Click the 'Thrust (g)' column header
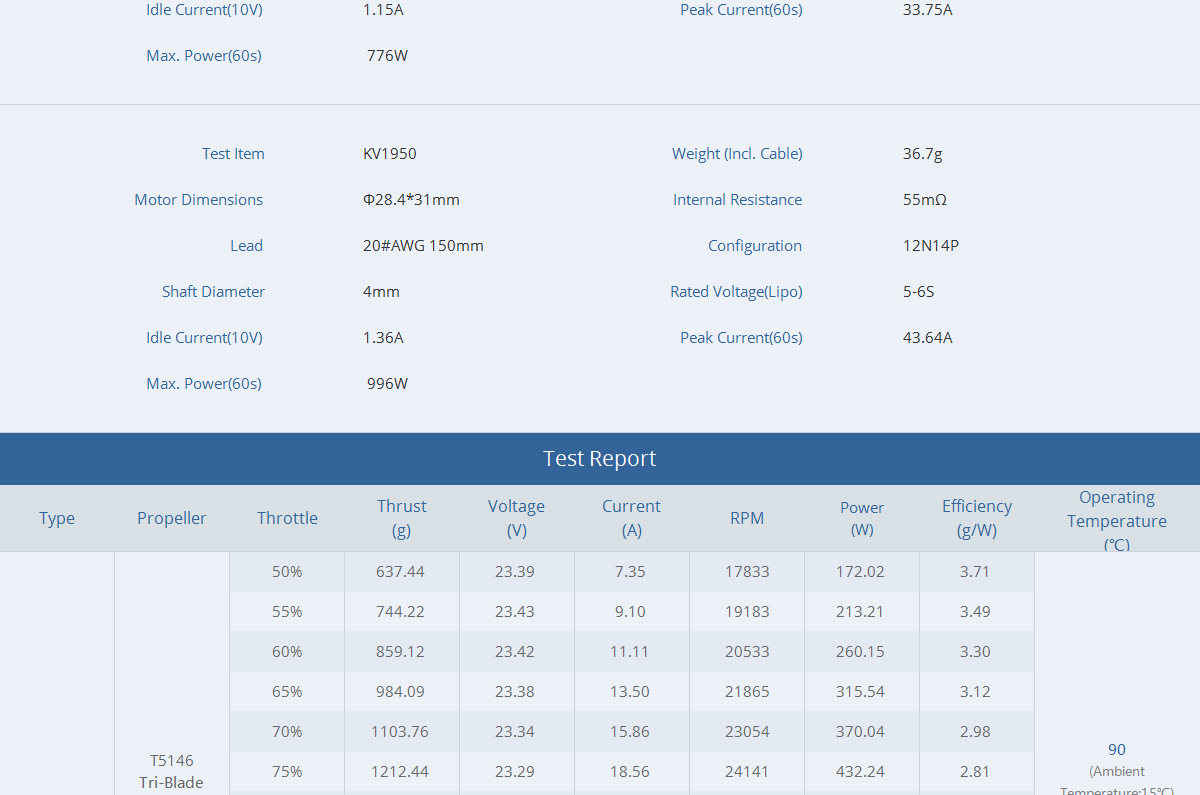This screenshot has width=1200, height=795. (x=402, y=518)
